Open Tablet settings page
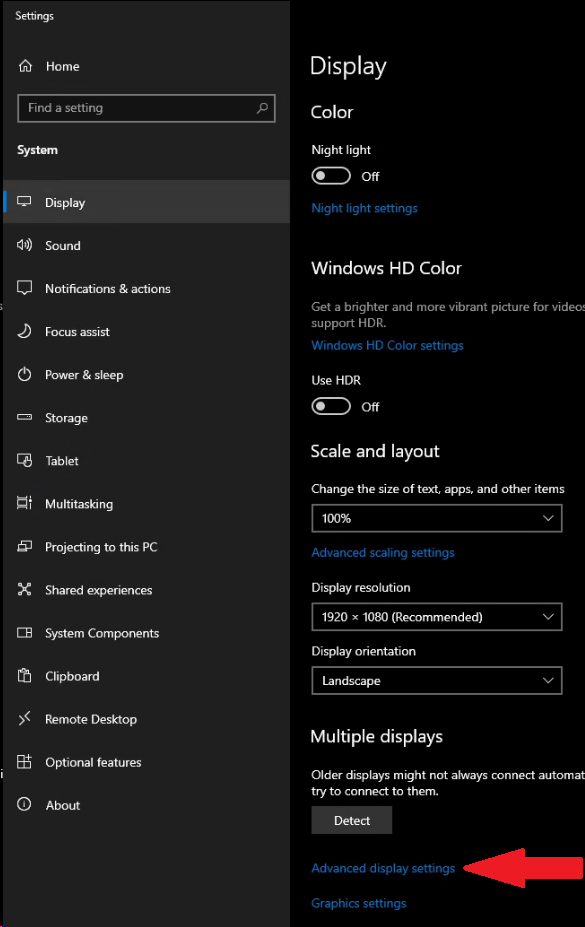Screen dimensions: 585x927 tap(147, 461)
